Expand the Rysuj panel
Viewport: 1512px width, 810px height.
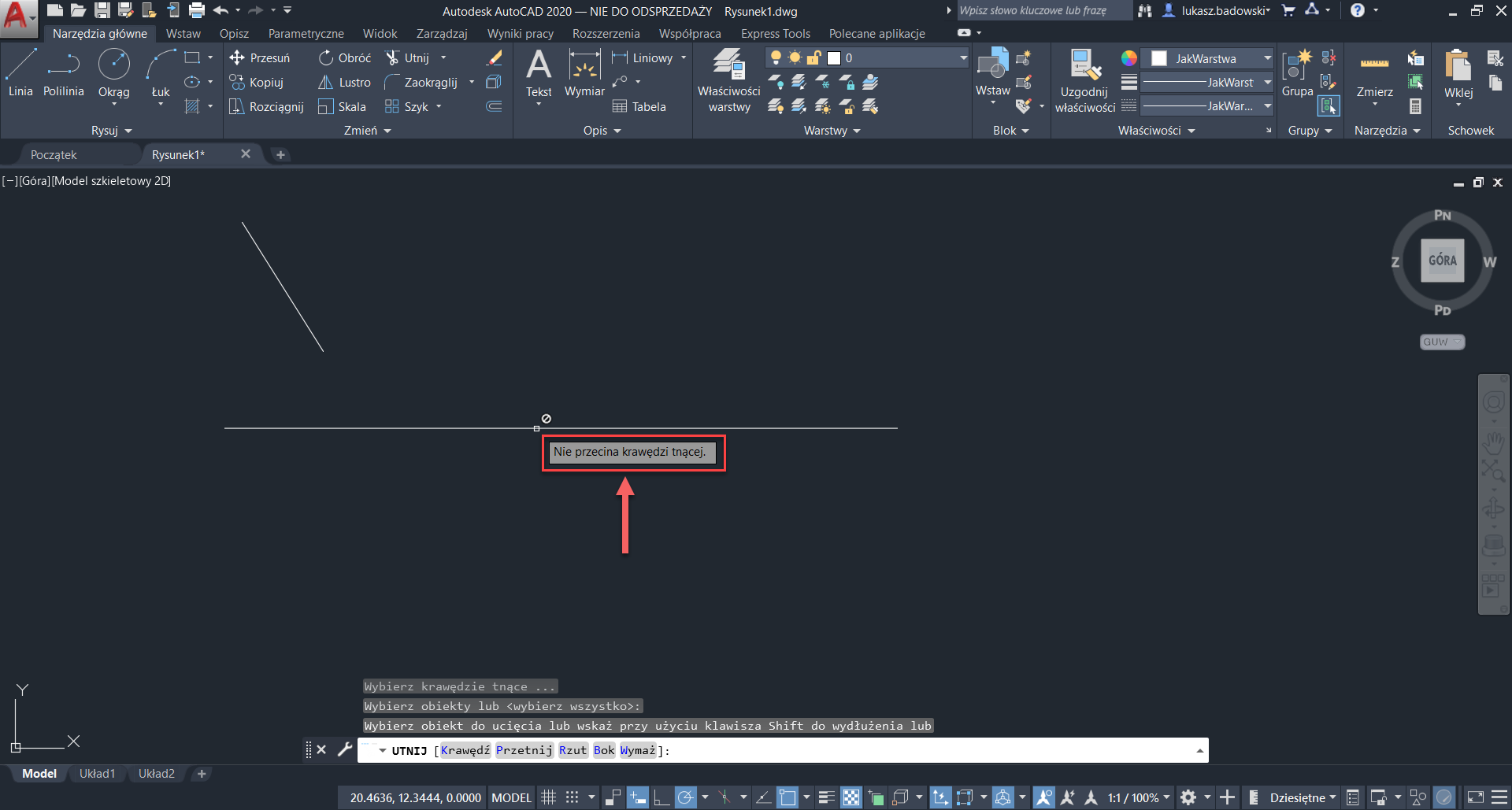pos(111,131)
